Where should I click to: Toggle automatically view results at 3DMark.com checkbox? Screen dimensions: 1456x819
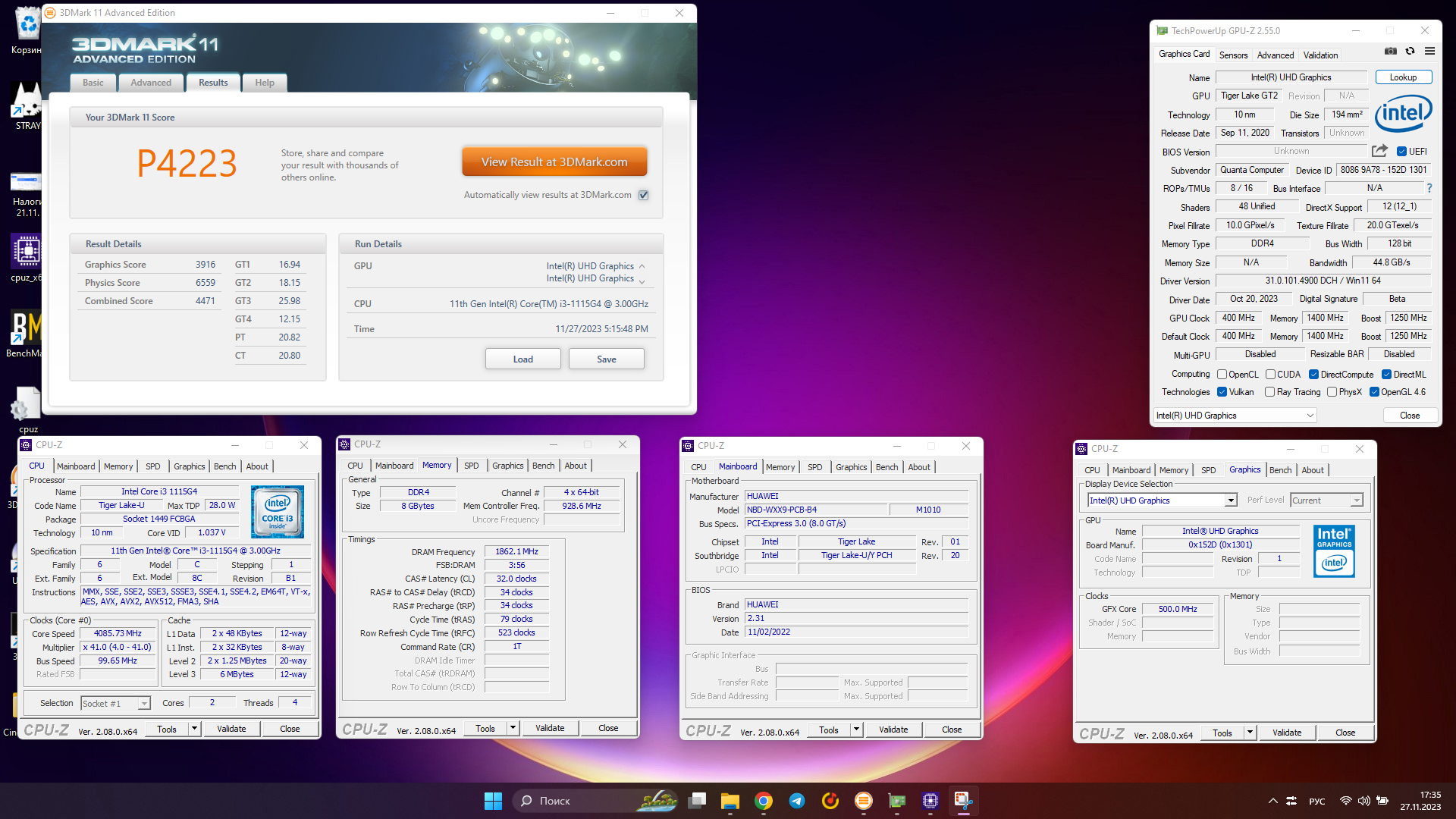click(x=644, y=195)
